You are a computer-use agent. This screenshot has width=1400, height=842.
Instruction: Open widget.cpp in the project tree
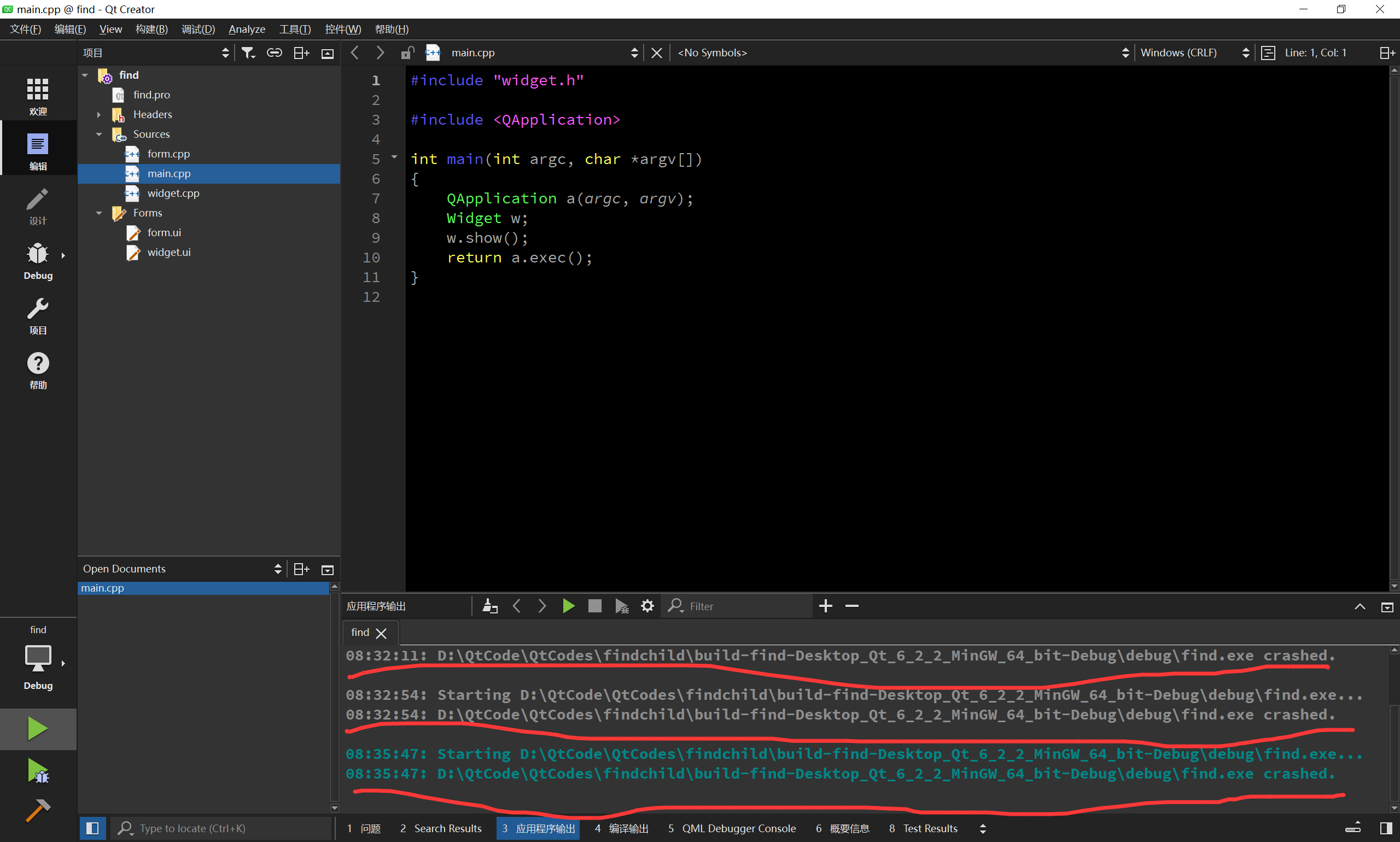[173, 194]
